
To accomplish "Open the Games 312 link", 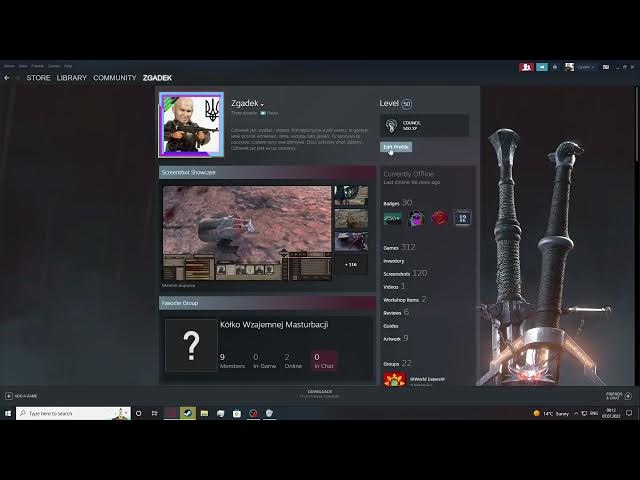I will click(x=399, y=247).
